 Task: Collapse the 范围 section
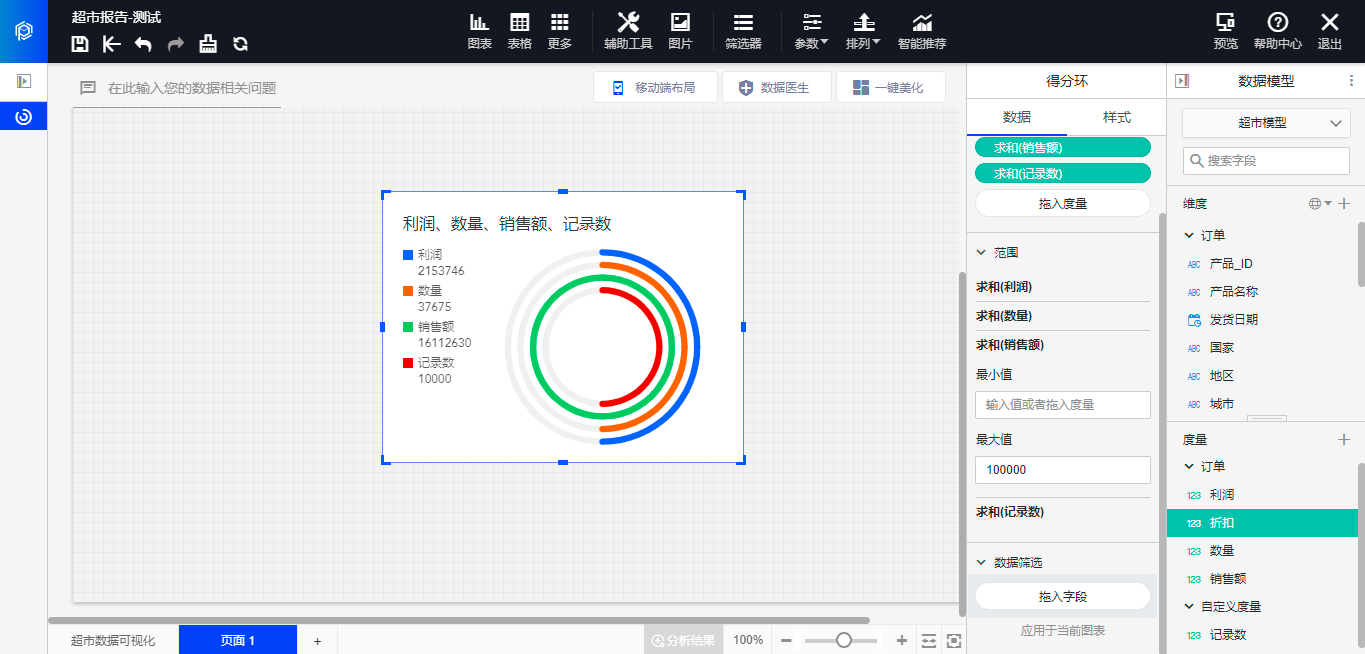[981, 253]
